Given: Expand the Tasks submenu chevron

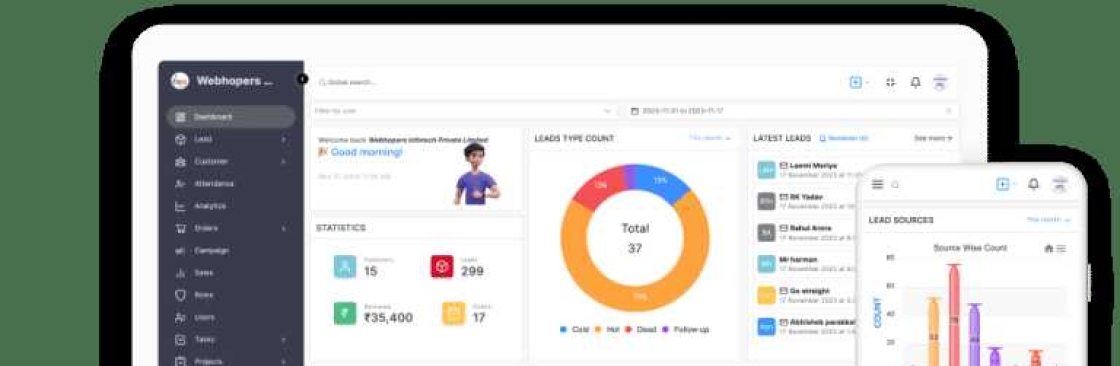Looking at the screenshot, I should 284,340.
